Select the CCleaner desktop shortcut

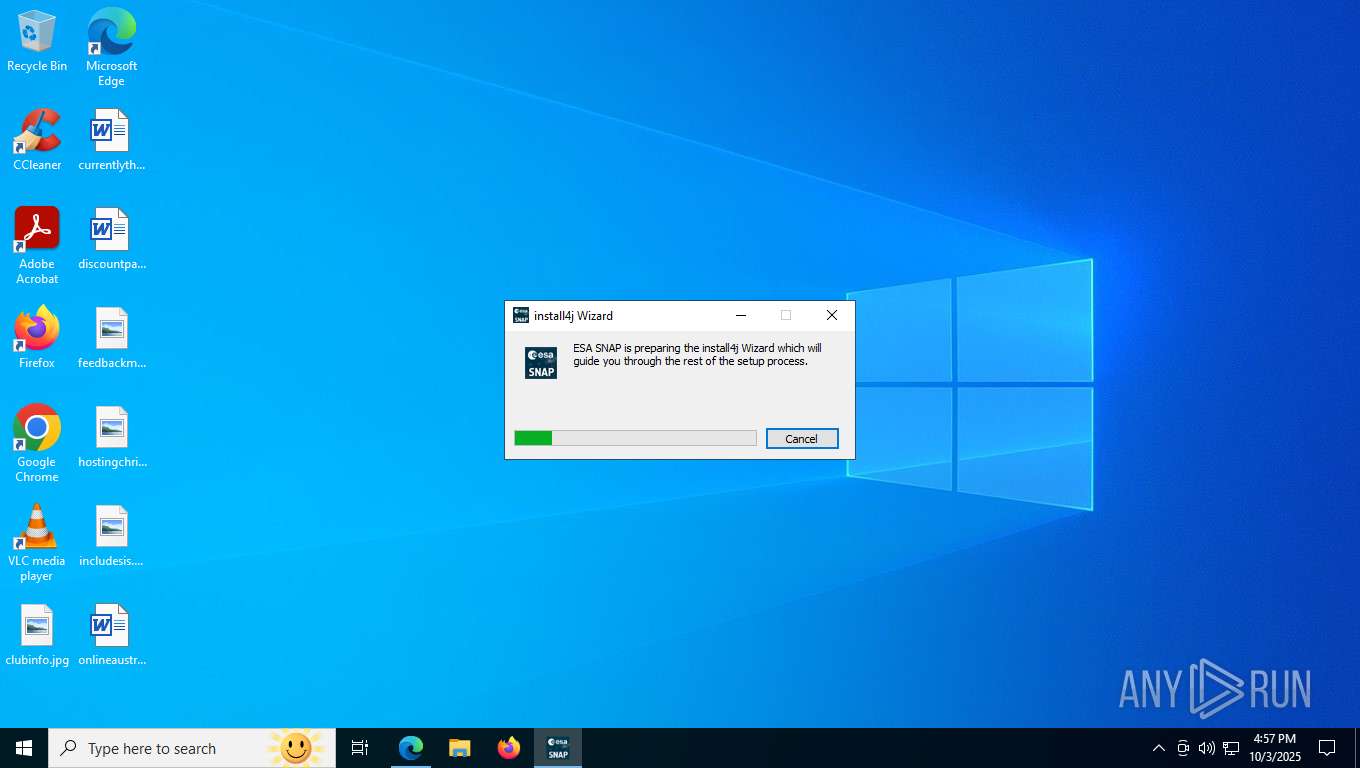(37, 140)
